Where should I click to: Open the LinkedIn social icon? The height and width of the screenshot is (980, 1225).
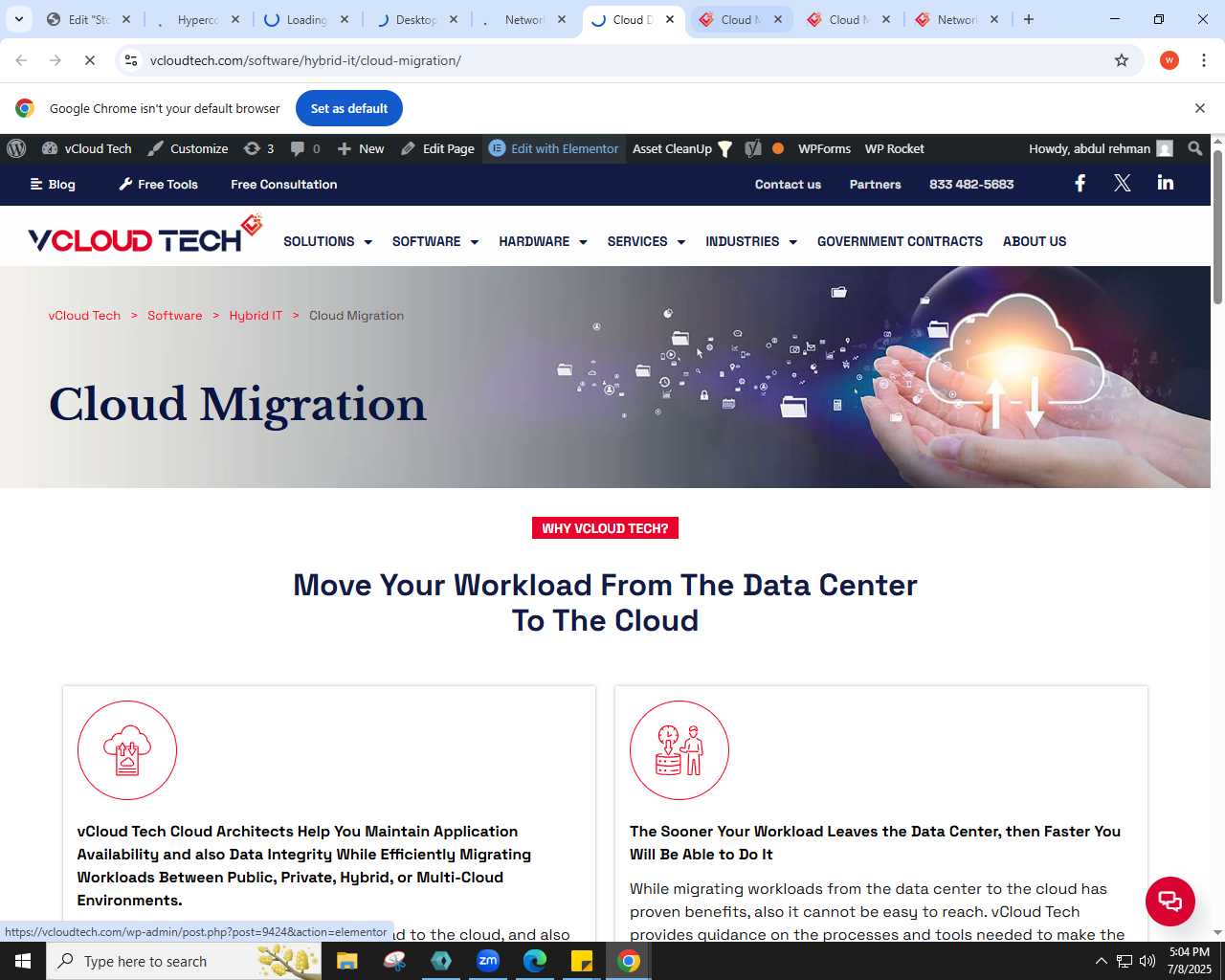[x=1165, y=183]
